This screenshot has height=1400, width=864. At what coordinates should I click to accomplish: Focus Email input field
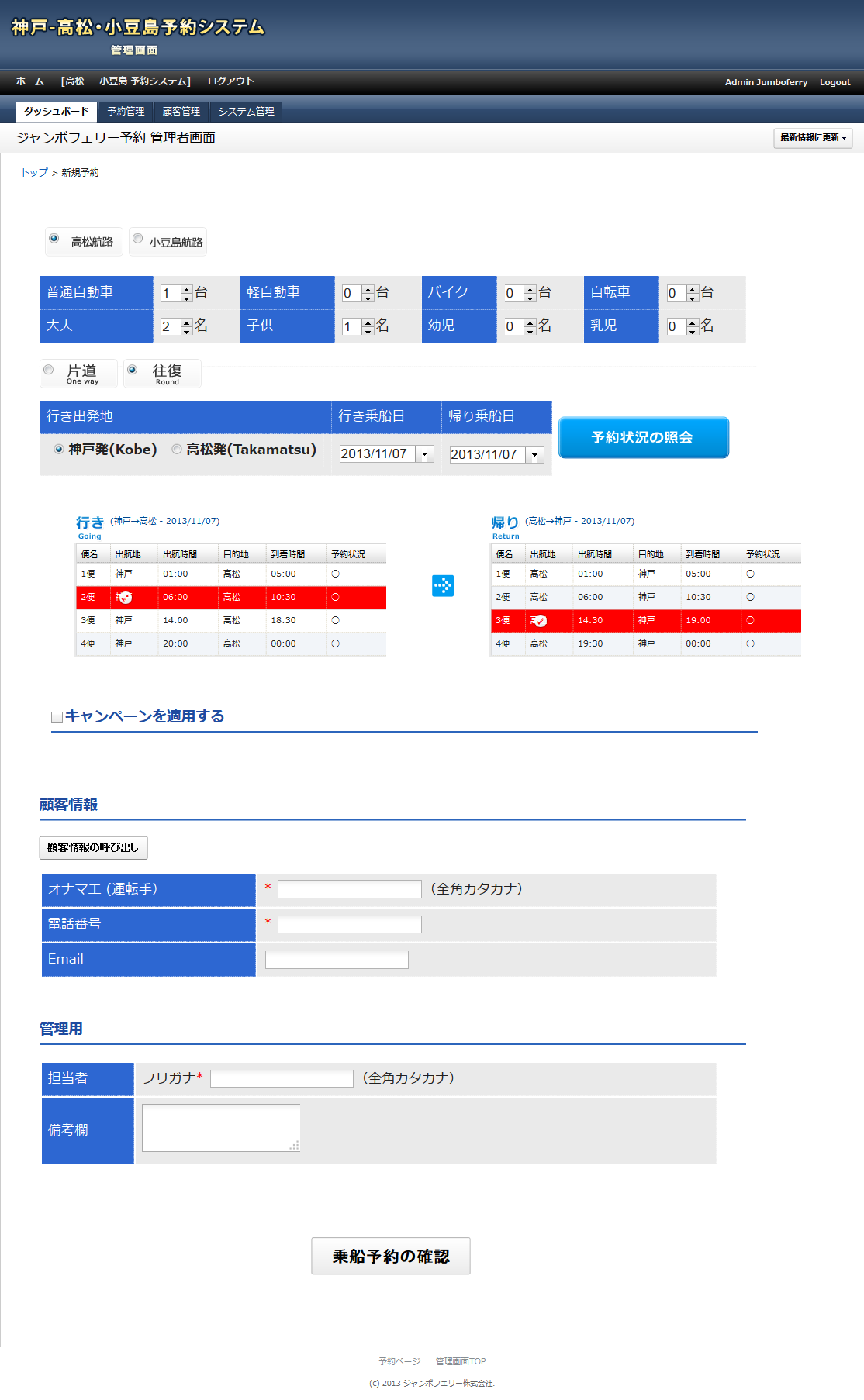click(337, 960)
